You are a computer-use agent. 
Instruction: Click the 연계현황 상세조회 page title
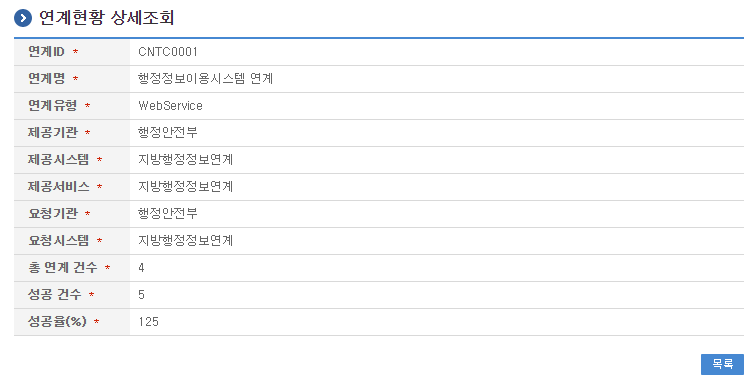coord(106,18)
